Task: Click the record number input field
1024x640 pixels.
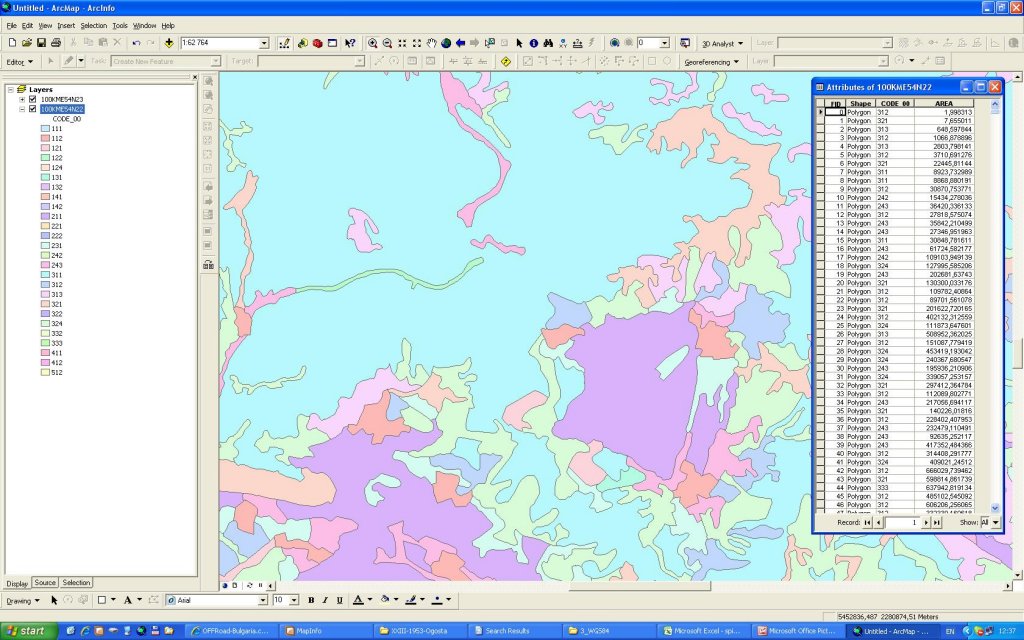Action: (x=901, y=522)
